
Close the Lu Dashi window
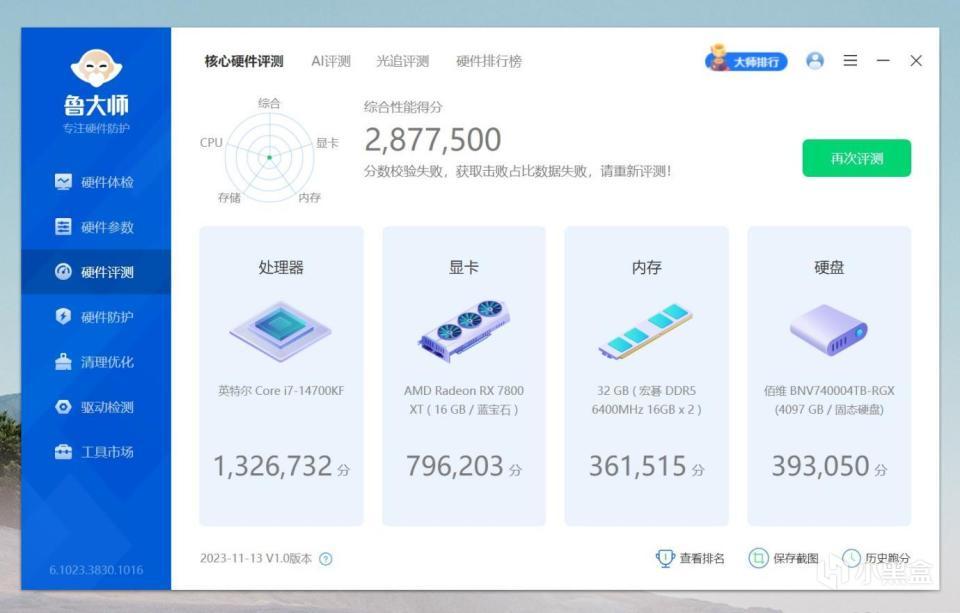[916, 61]
